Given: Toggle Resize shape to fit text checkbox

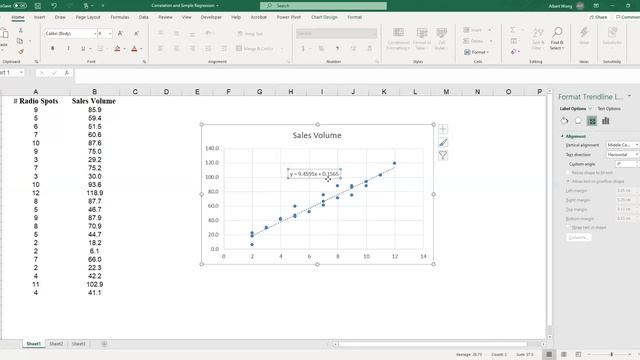Looking at the screenshot, I should click(568, 173).
